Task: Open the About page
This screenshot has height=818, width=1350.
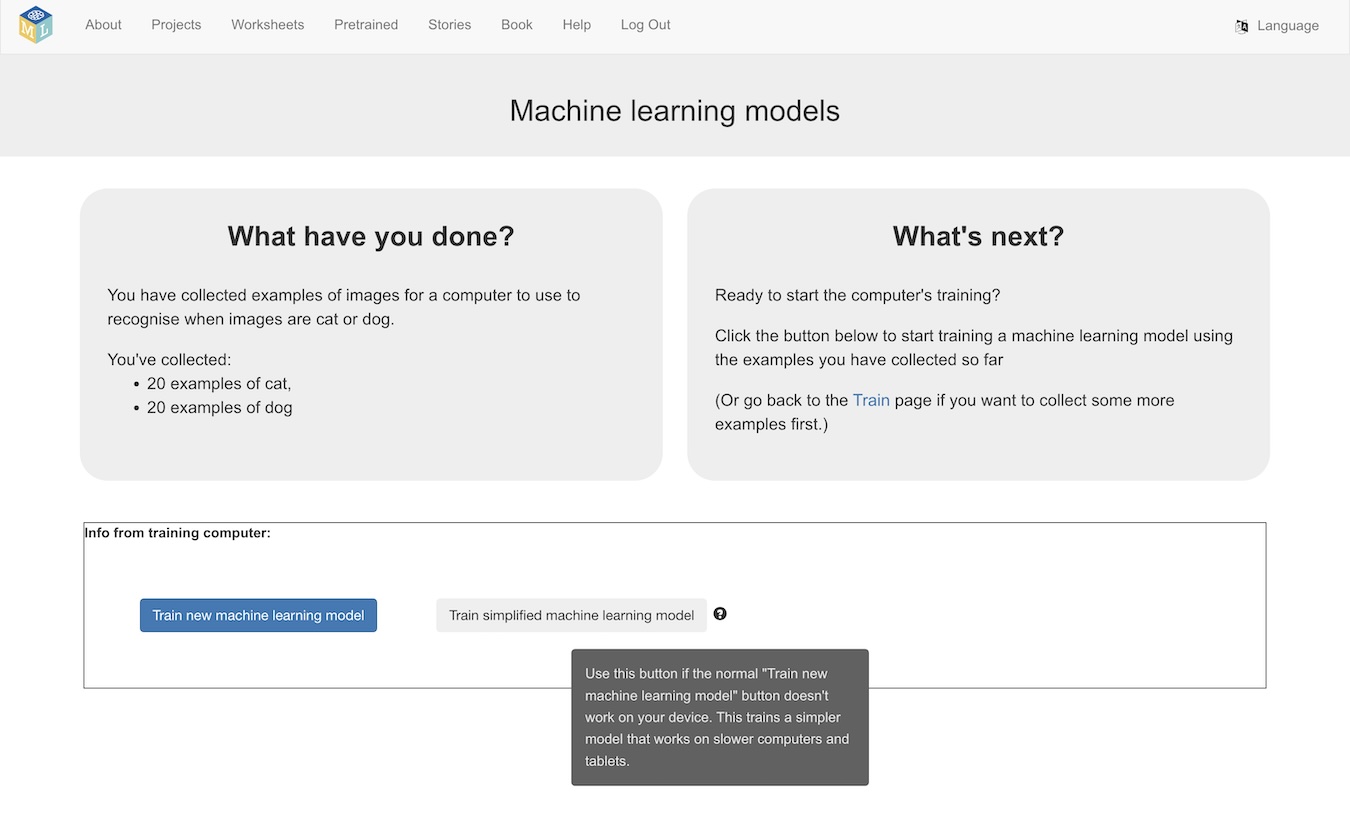Action: 103,25
